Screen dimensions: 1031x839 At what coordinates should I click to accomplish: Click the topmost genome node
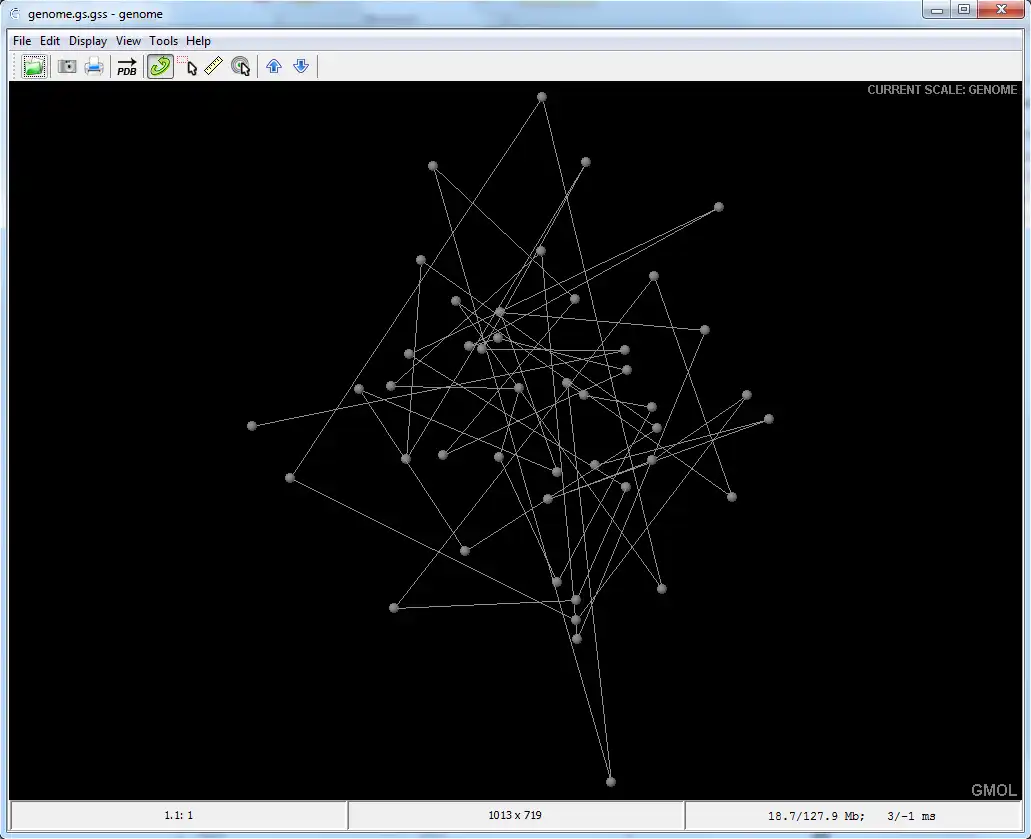pos(542,97)
